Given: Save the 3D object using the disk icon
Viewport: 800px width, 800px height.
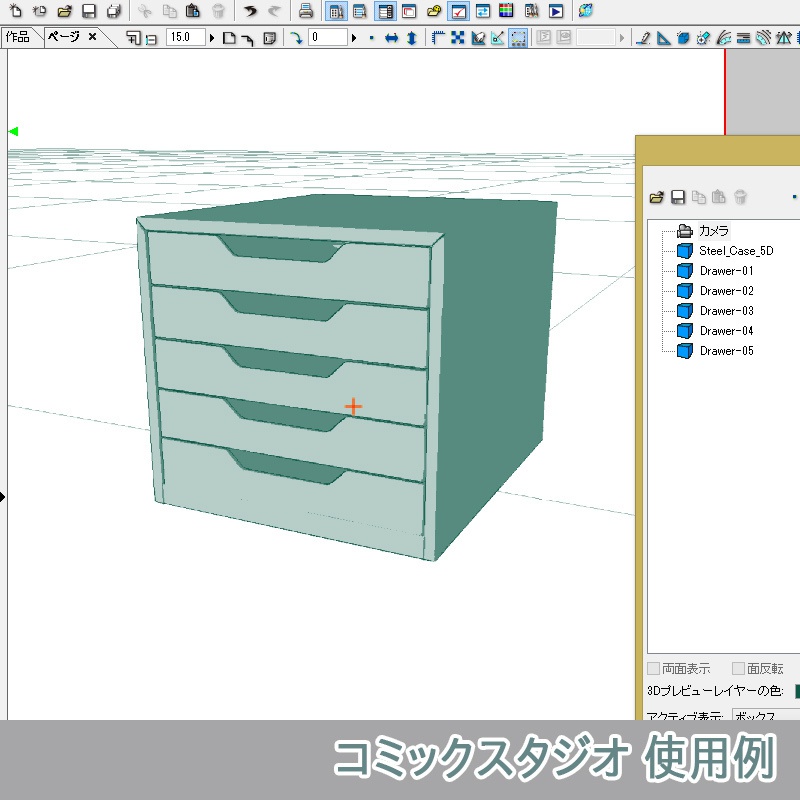Looking at the screenshot, I should [678, 197].
